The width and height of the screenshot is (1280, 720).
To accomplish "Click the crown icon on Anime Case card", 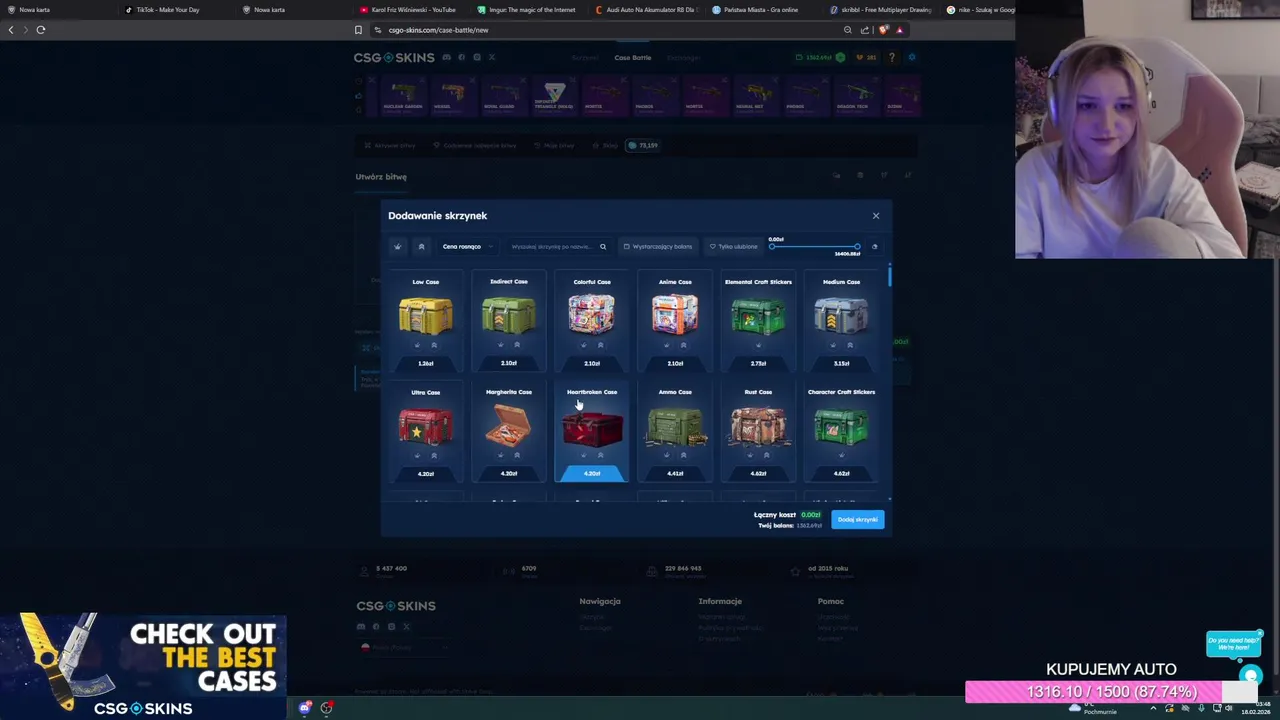I will tap(666, 345).
